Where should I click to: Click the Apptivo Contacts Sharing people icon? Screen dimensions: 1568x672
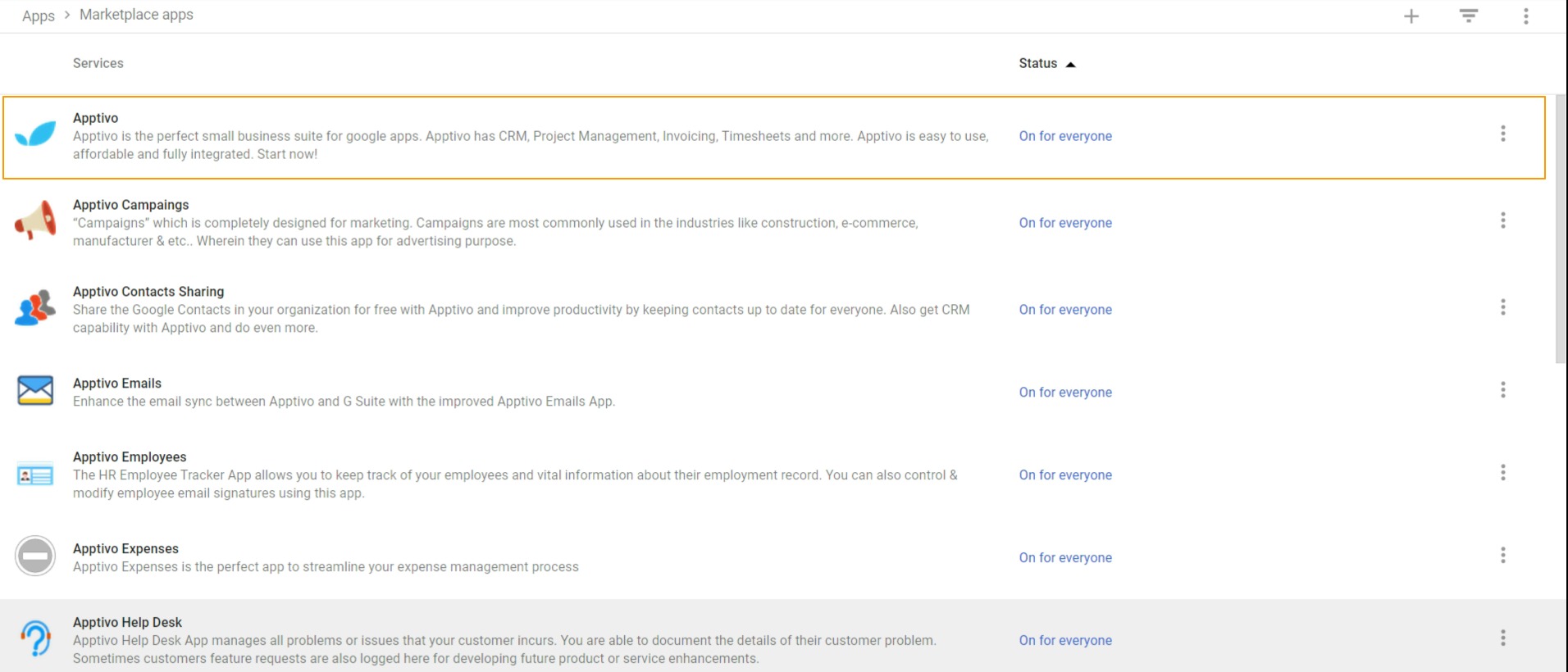35,307
